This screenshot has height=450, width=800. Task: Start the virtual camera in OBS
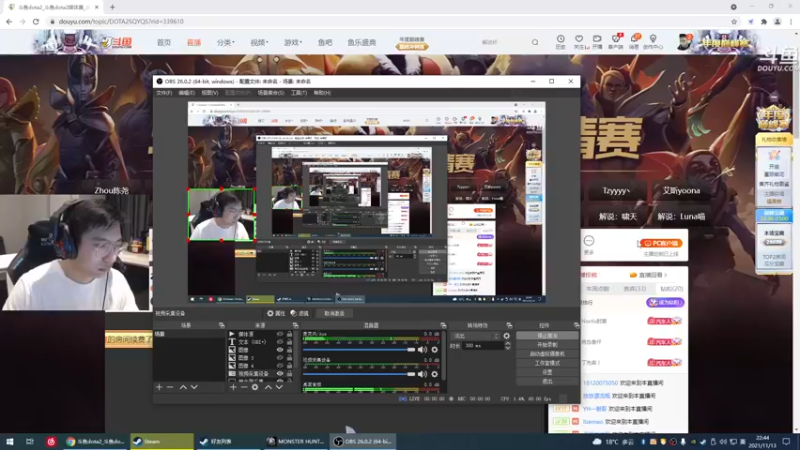(x=547, y=354)
